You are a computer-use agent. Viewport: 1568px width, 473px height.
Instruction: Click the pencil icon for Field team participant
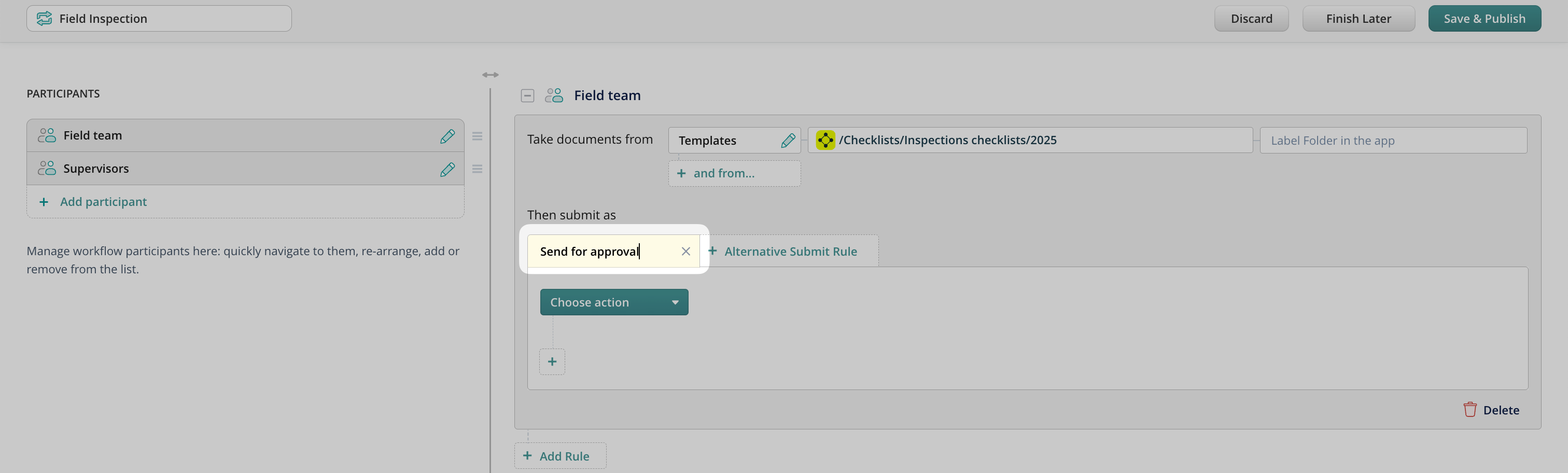tap(447, 136)
